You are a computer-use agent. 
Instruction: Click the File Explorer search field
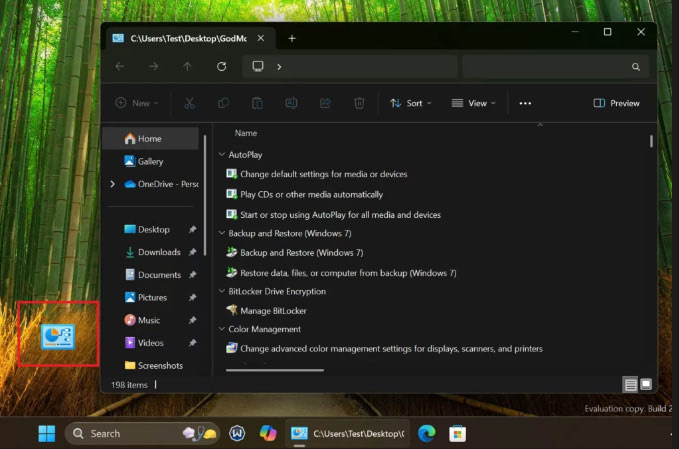click(x=556, y=67)
